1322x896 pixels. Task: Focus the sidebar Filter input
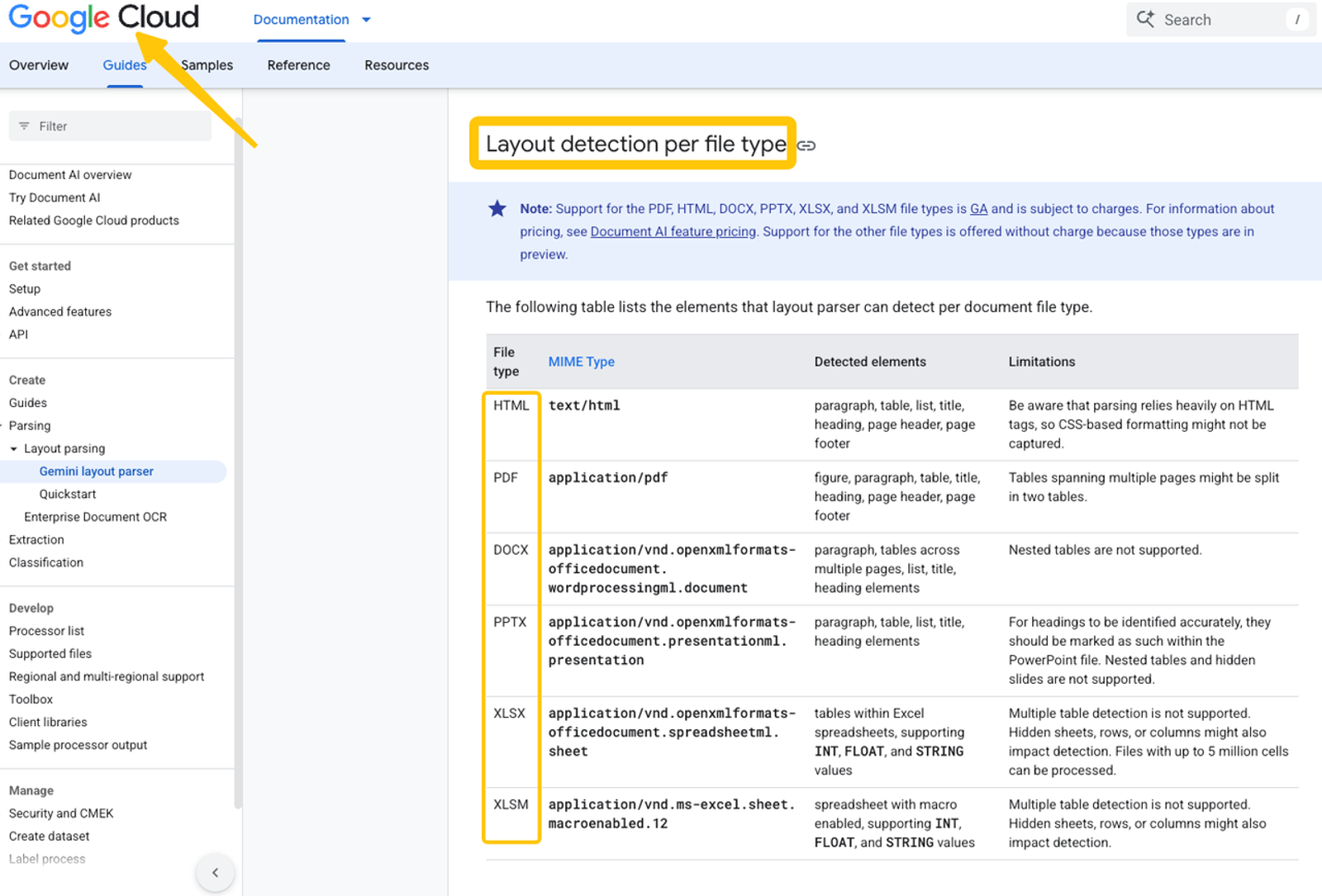point(110,126)
